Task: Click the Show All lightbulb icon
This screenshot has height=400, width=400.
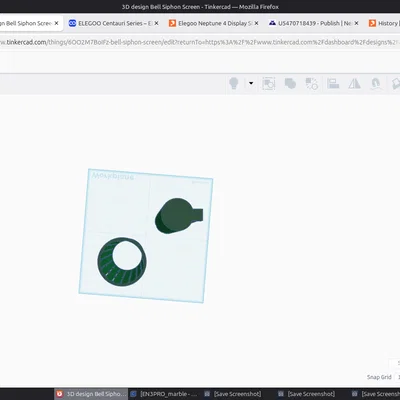Action: coord(234,83)
